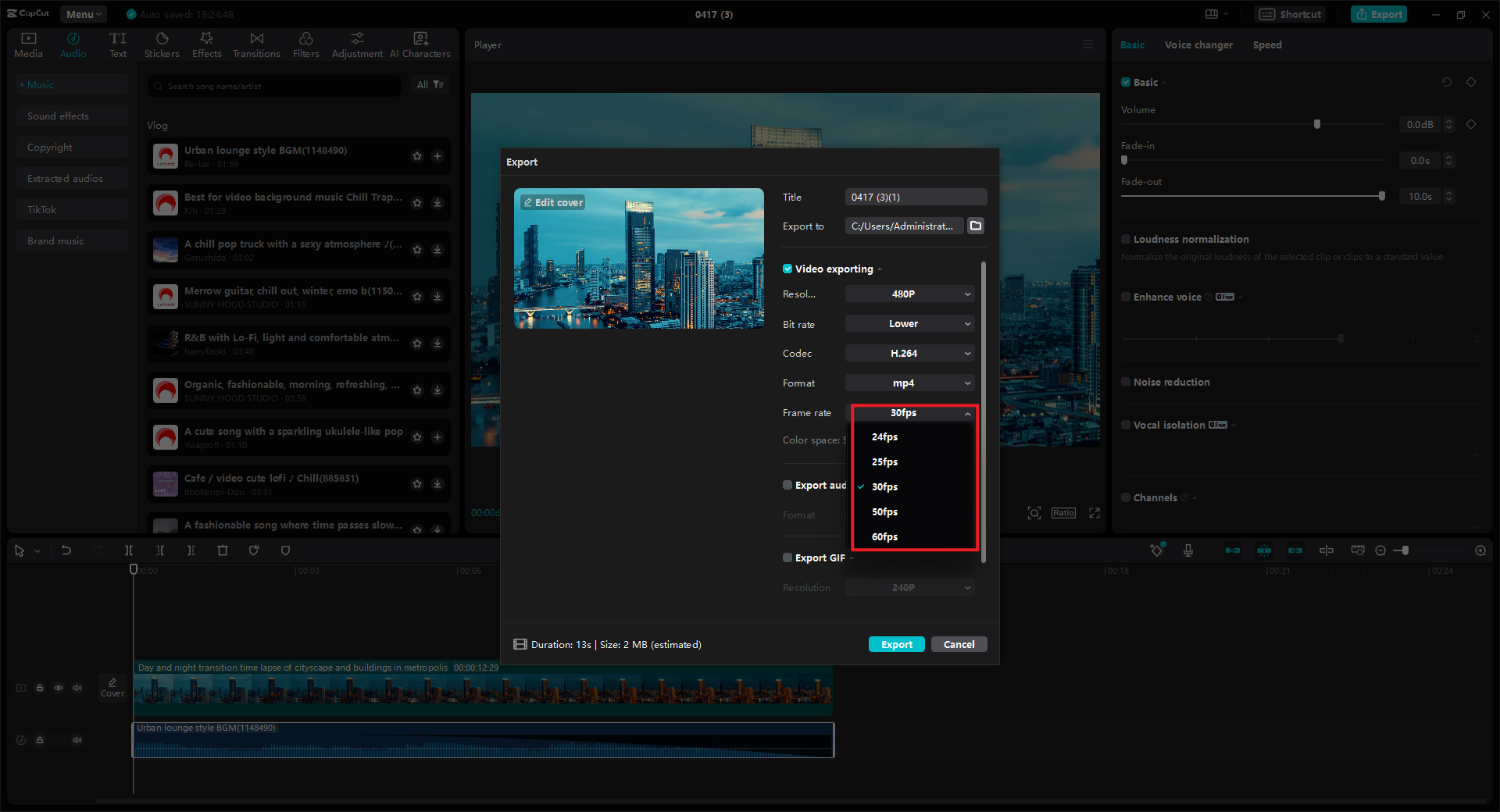Click the AI Characters icon in the top toolbar
This screenshot has width=1500, height=812.
(420, 44)
